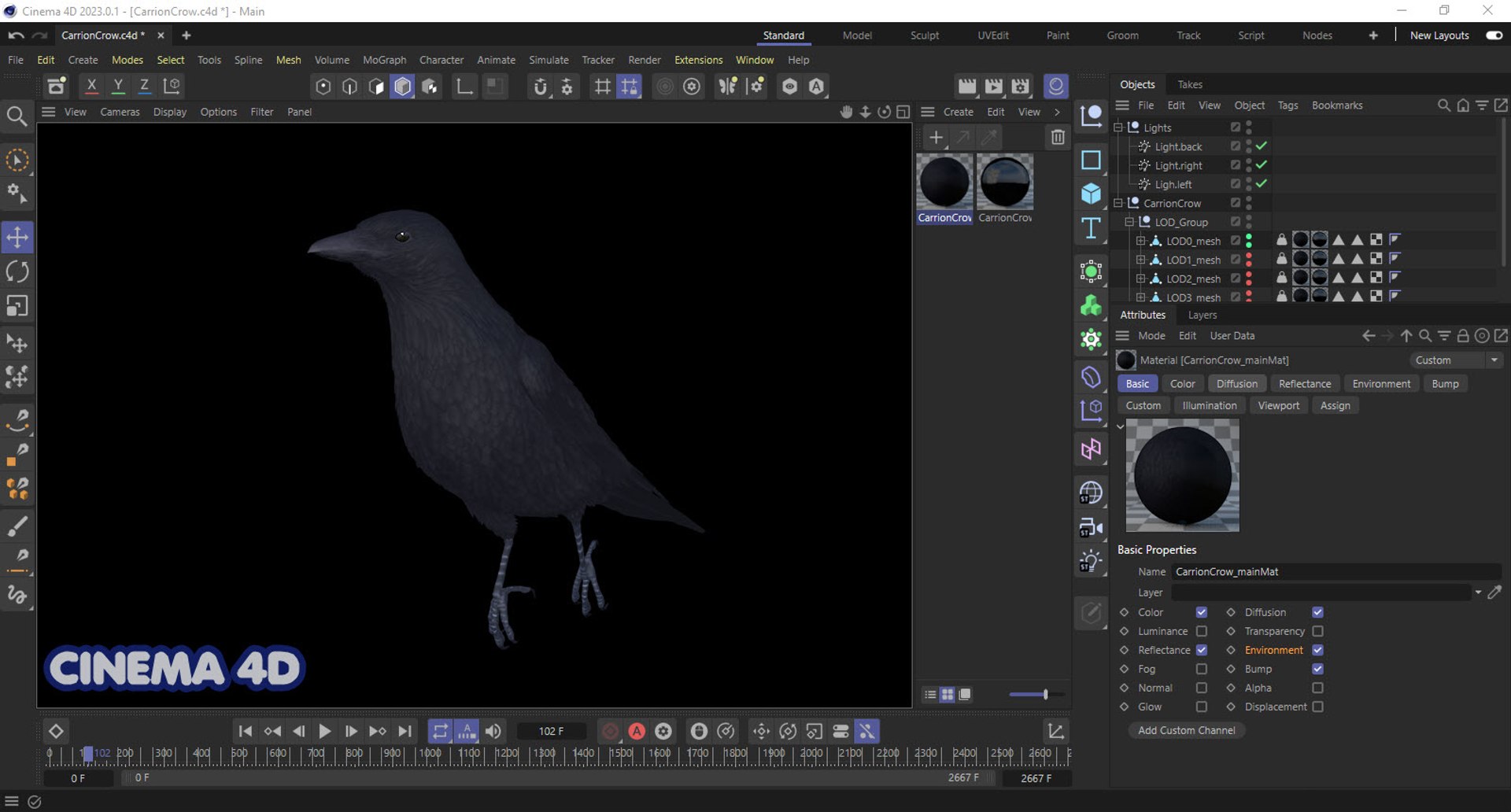The height and width of the screenshot is (812, 1511).
Task: Click the Illumination button
Action: 1209,406
